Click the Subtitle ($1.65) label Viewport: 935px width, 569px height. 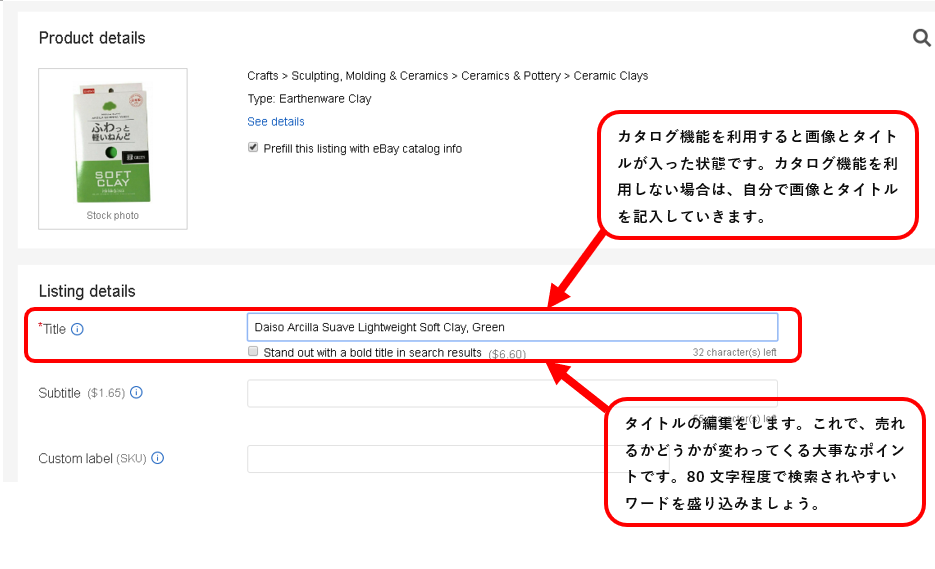pyautogui.click(x=82, y=393)
